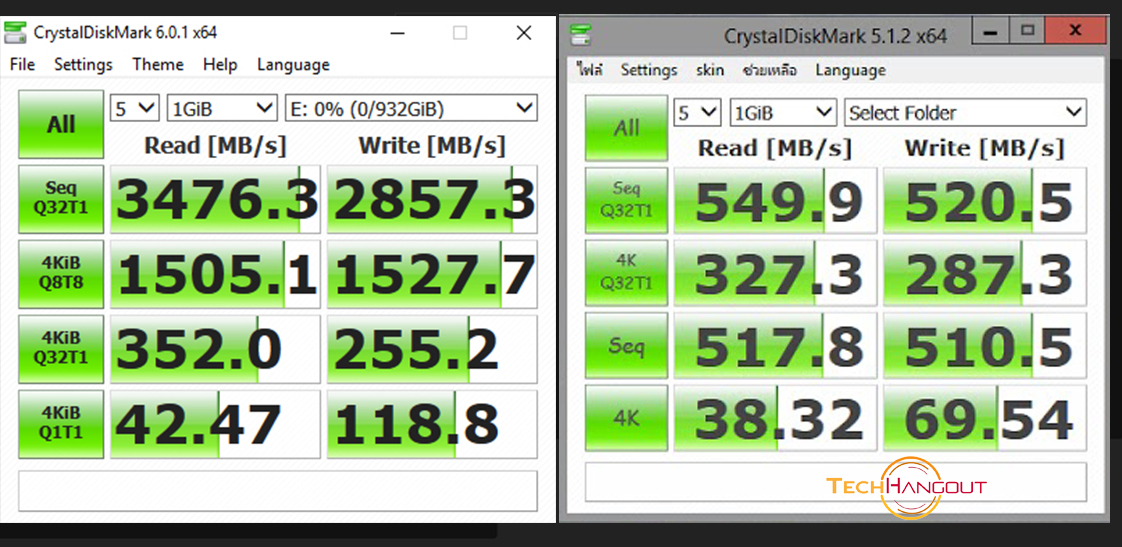Click the comment field in 6.0.1 window
The image size is (1122, 547).
[x=278, y=490]
